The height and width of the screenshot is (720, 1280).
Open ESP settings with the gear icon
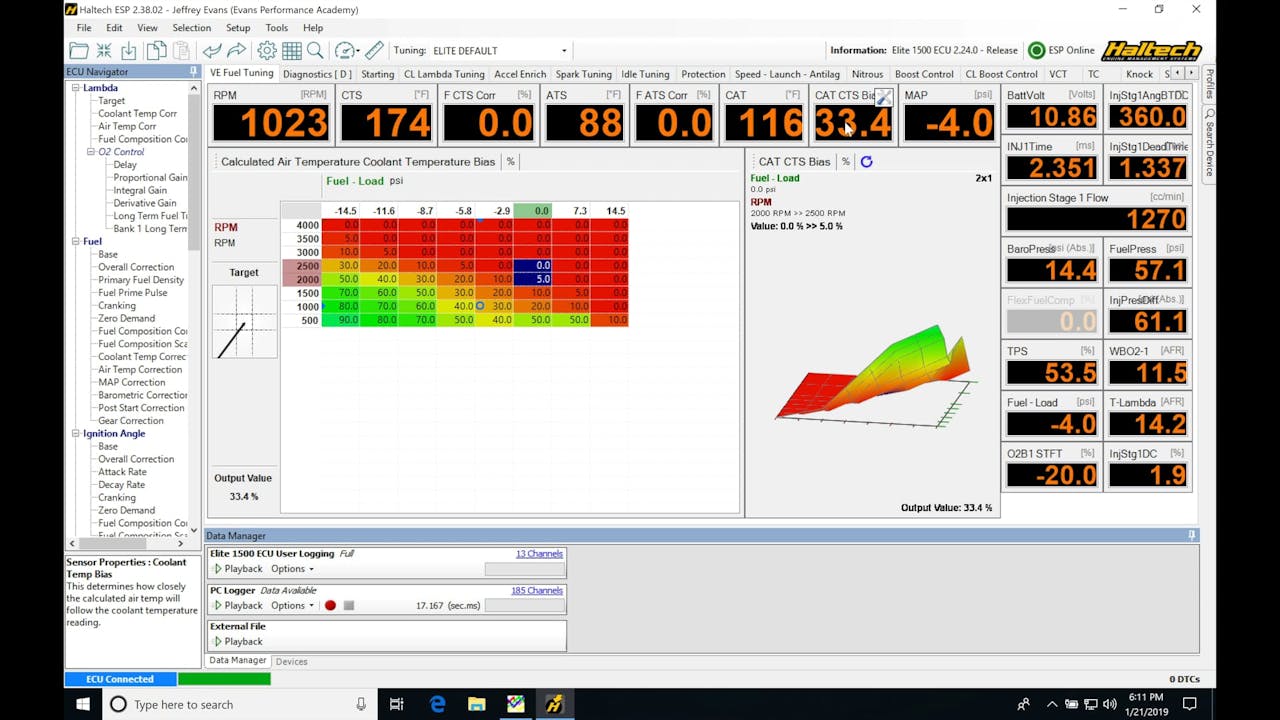pos(266,49)
